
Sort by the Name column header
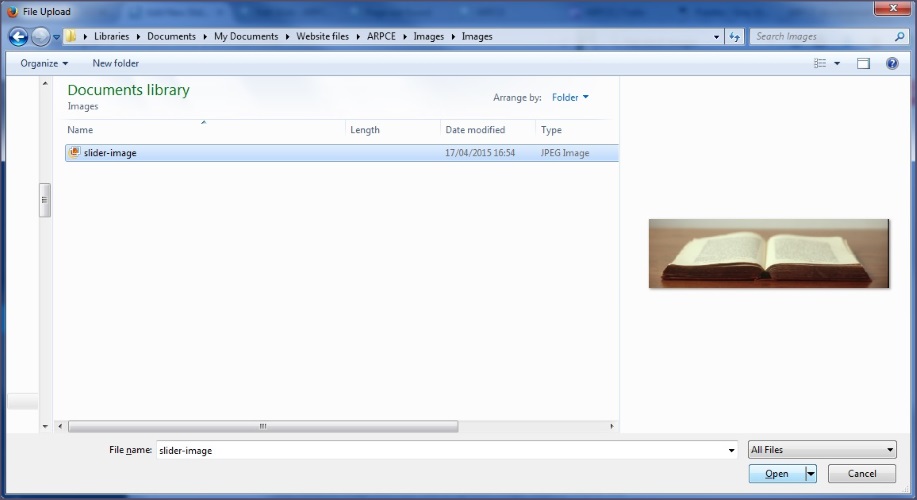point(80,130)
